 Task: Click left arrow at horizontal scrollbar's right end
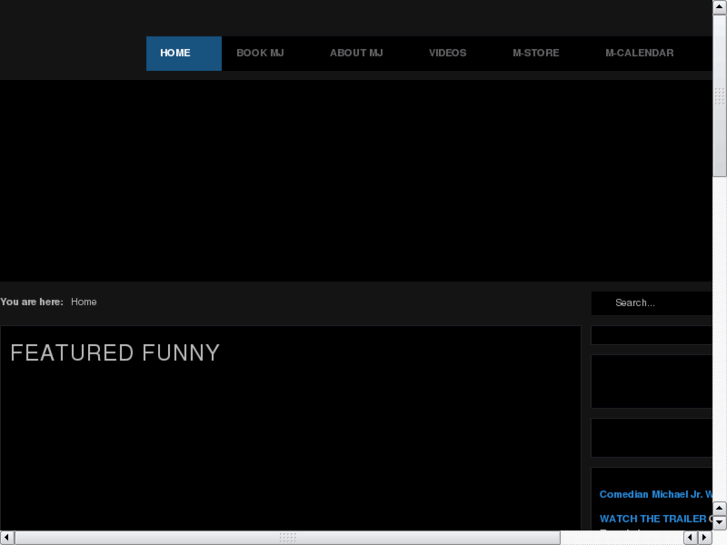[x=690, y=538]
